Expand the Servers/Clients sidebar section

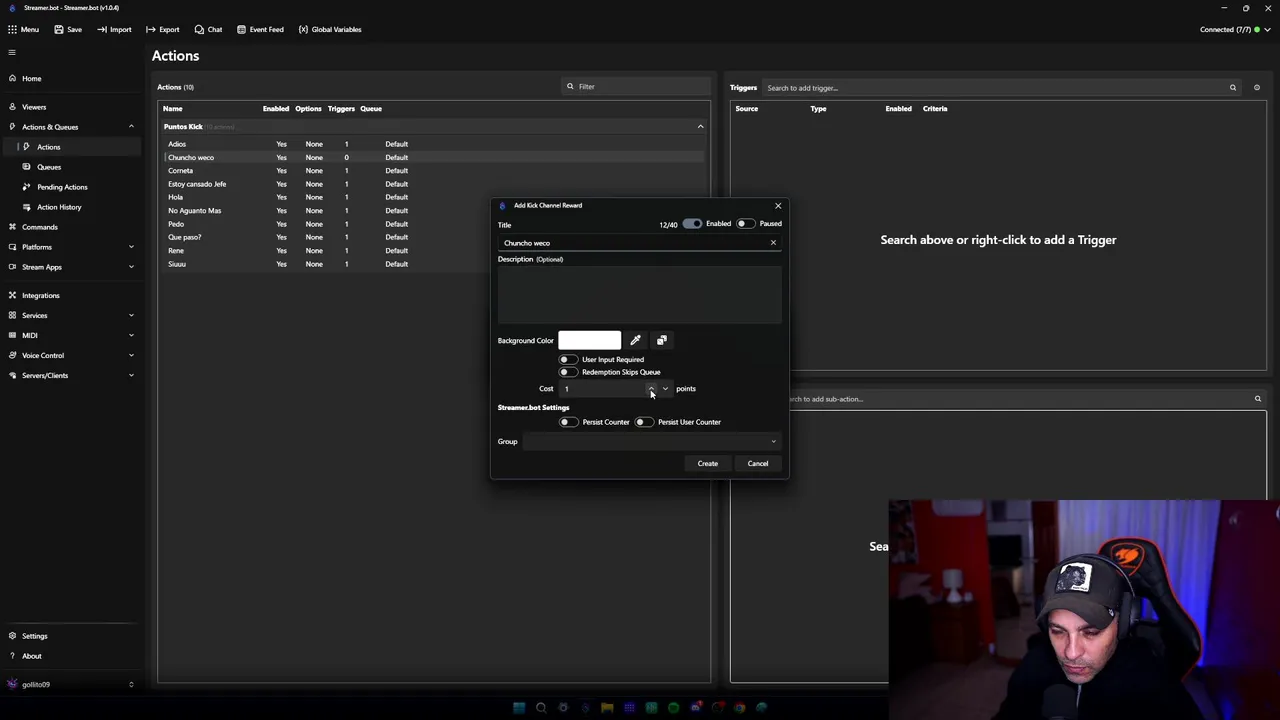click(70, 375)
